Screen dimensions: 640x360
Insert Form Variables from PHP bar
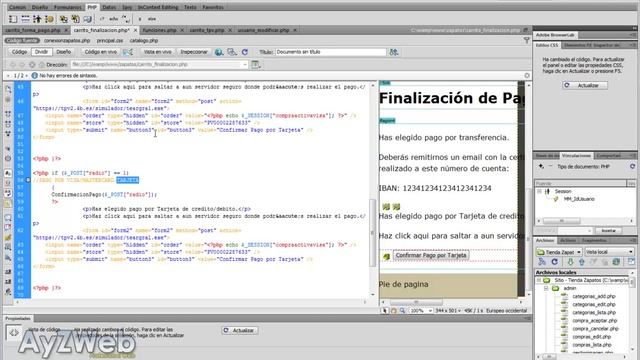[x=13, y=19]
